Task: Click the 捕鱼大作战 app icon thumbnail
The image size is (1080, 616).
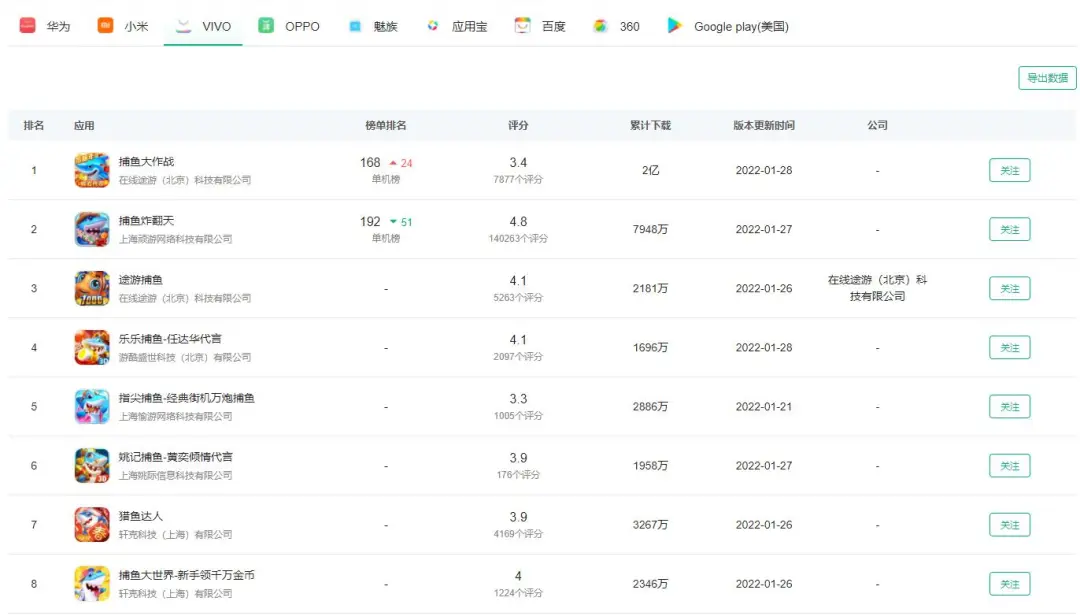Action: (92, 170)
